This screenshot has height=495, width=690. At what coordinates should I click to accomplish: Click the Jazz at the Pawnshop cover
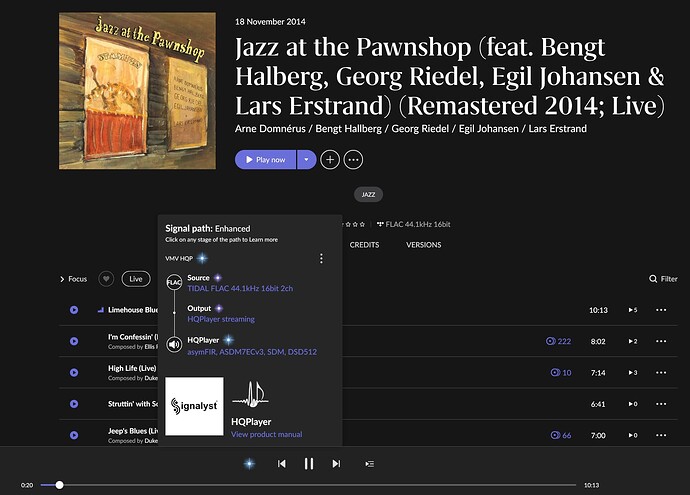click(x=137, y=91)
